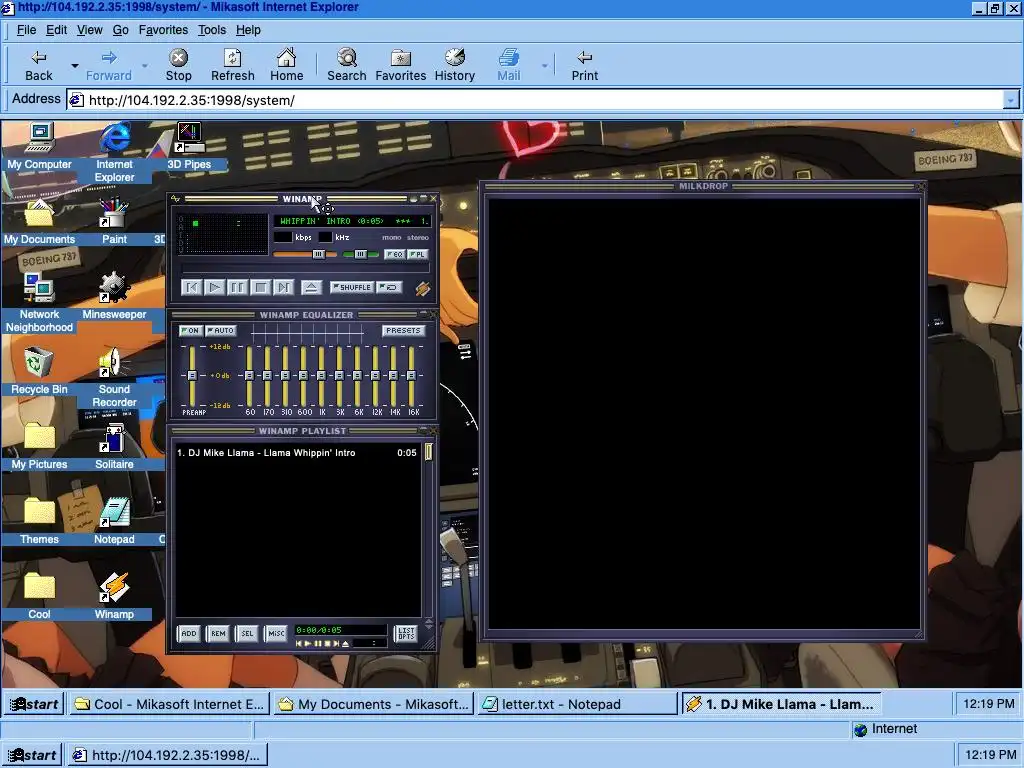Image resolution: width=1024 pixels, height=768 pixels.
Task: Open playlist ADD menu
Action: (x=189, y=633)
